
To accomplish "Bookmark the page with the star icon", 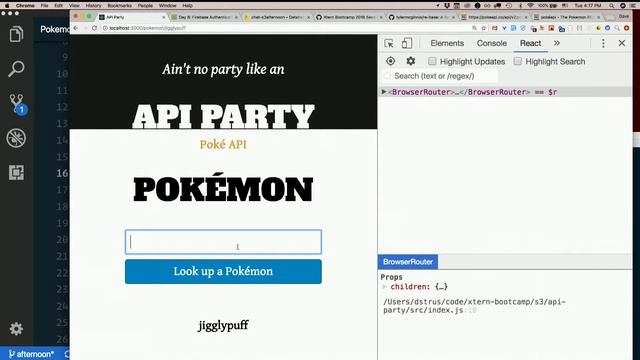I will pos(484,28).
